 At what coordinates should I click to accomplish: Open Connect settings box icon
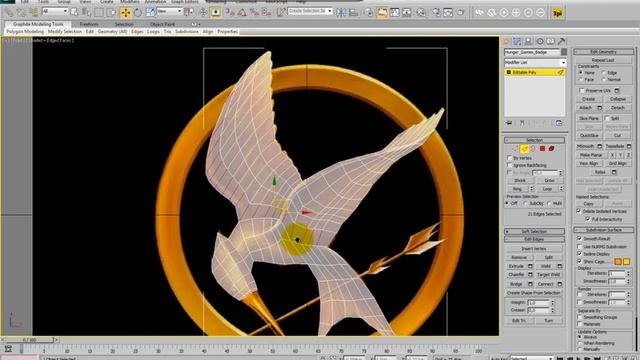(x=560, y=284)
